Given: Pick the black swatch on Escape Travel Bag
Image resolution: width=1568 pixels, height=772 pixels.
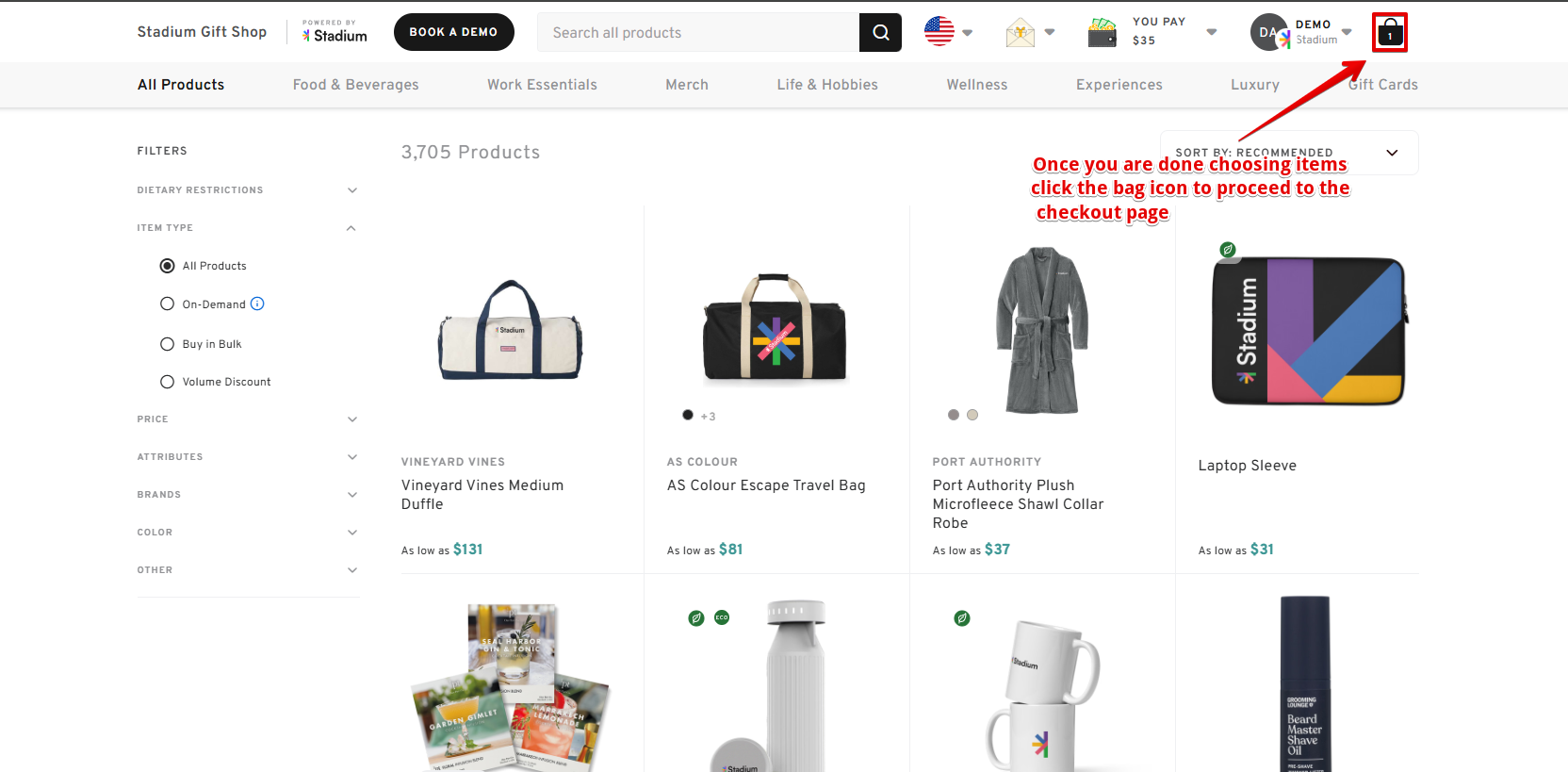Looking at the screenshot, I should click(688, 415).
